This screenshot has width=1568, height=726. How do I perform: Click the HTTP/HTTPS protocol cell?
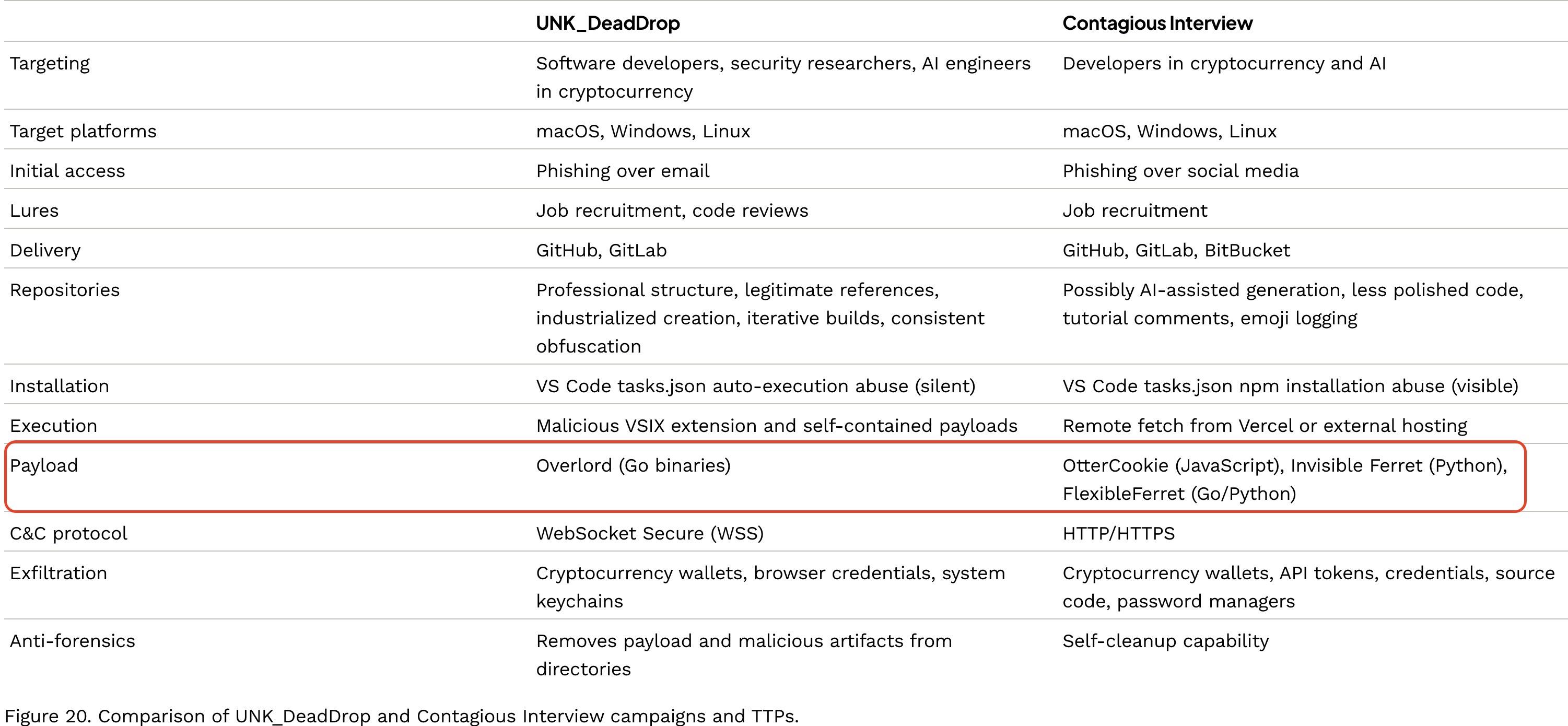pos(1118,533)
